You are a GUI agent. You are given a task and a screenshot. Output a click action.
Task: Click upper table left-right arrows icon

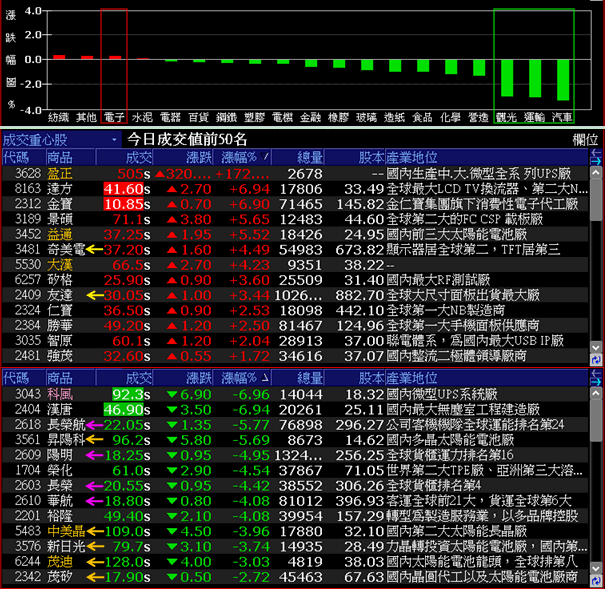click(596, 157)
